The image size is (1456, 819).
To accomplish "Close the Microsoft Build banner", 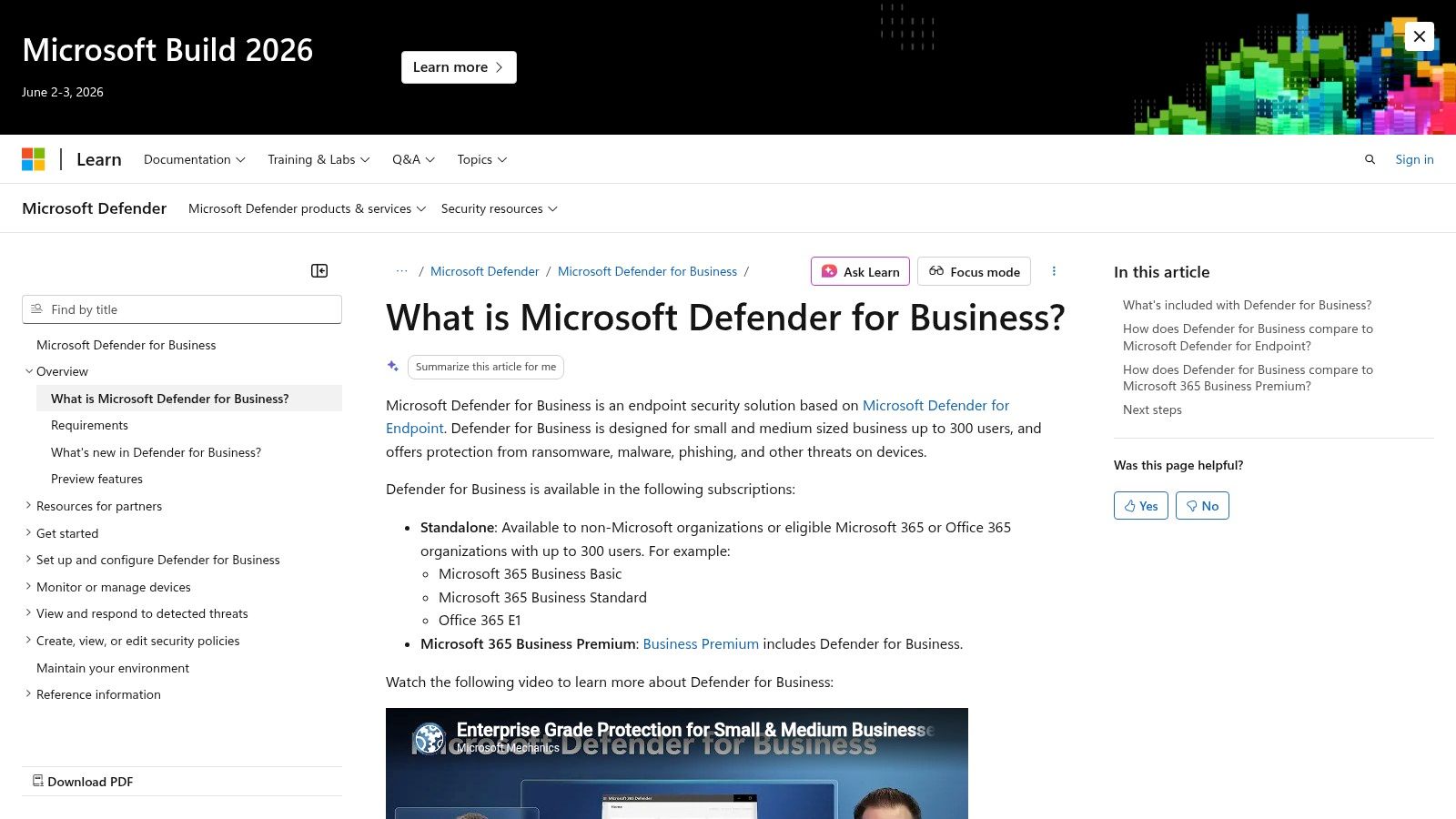I will click(1419, 36).
